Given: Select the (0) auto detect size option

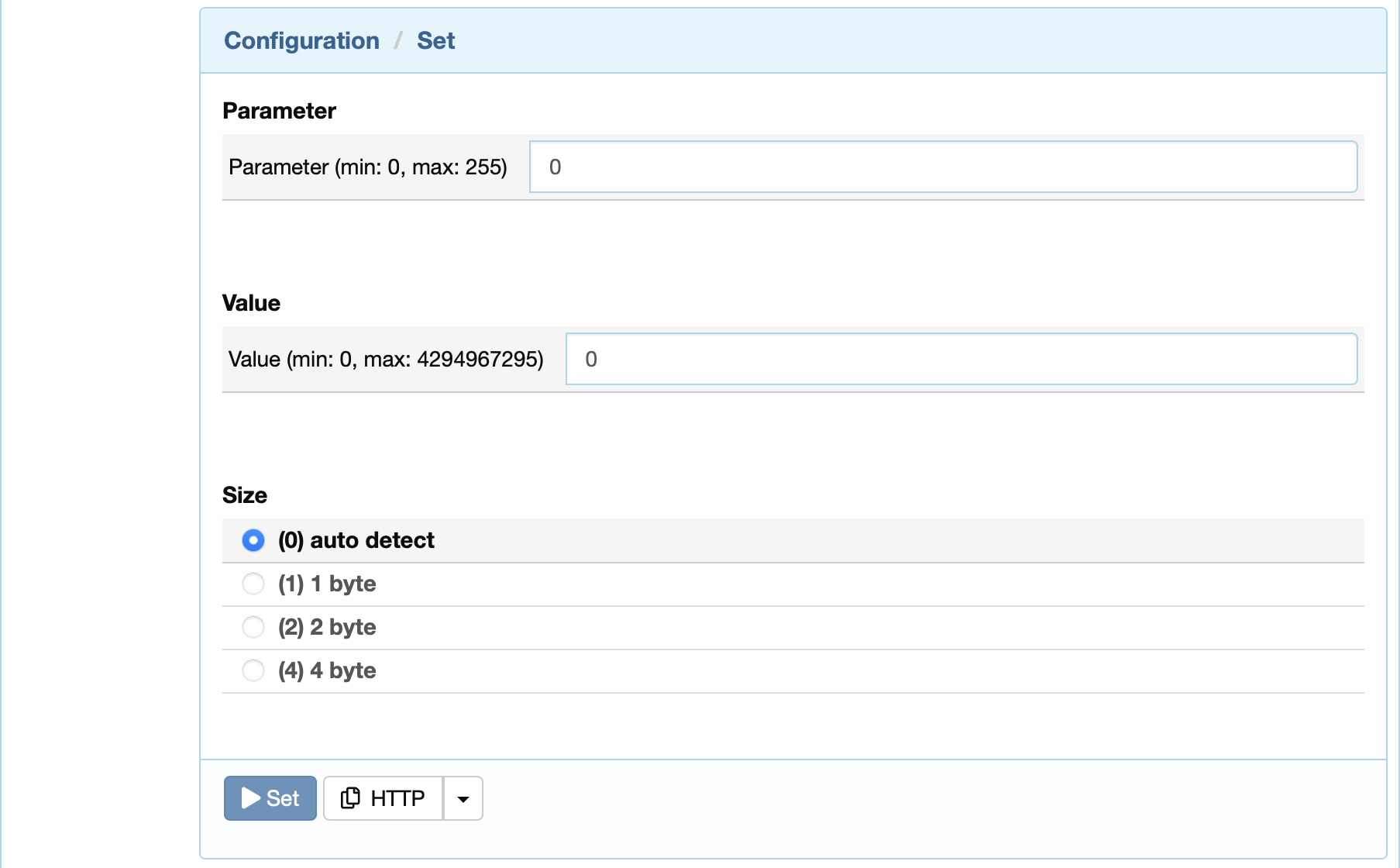Looking at the screenshot, I should click(253, 540).
